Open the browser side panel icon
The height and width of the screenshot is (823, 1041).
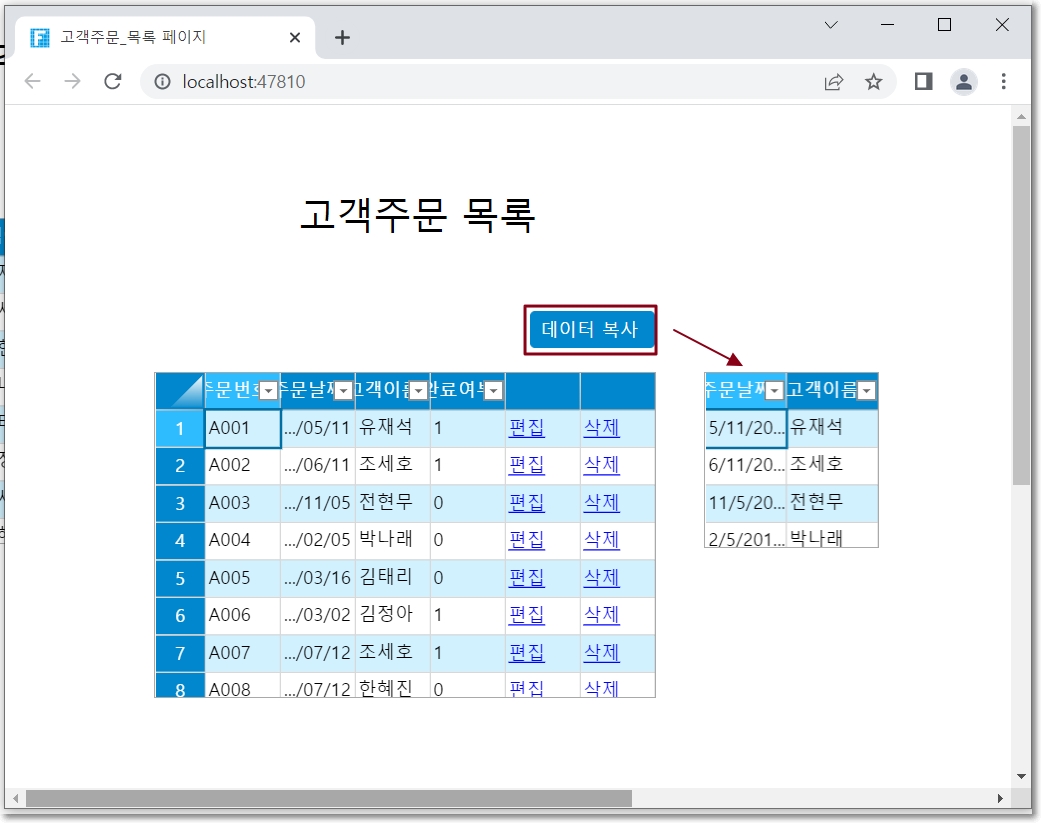[x=923, y=82]
